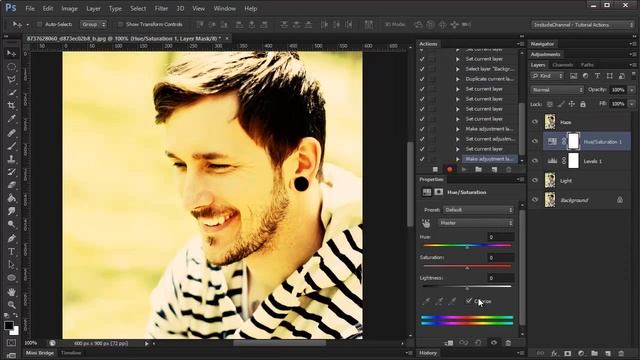Image resolution: width=640 pixels, height=360 pixels.
Task: Open the File menu
Action: (x=30, y=8)
